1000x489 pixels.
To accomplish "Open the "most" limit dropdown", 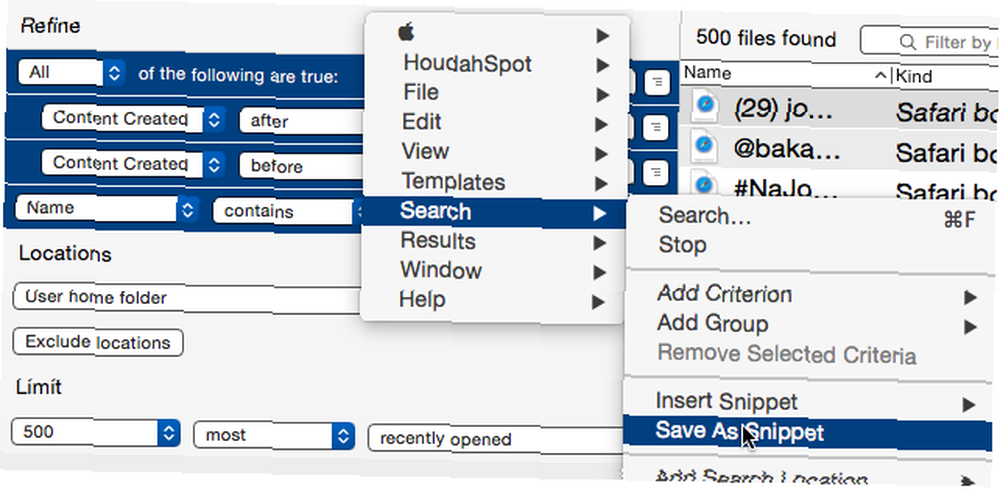I will coord(274,435).
